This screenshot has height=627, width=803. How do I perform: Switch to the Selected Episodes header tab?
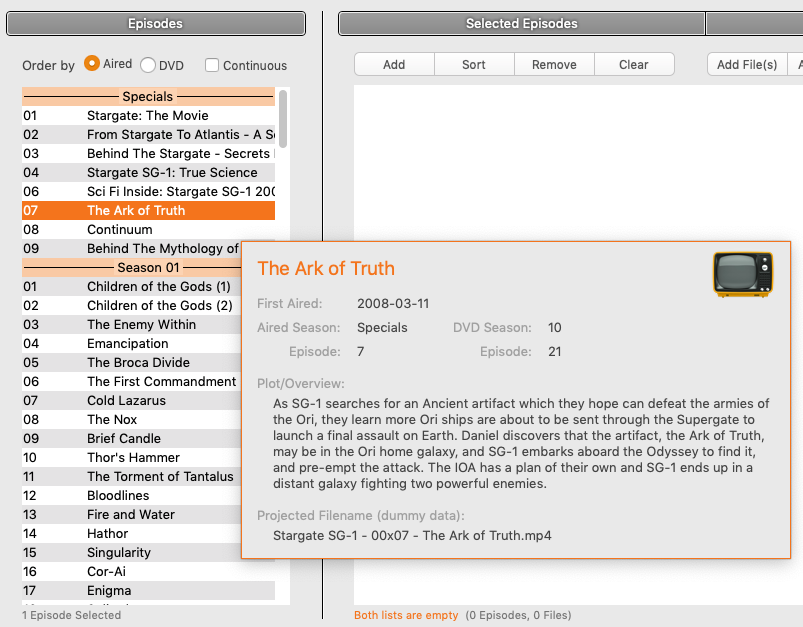521,24
